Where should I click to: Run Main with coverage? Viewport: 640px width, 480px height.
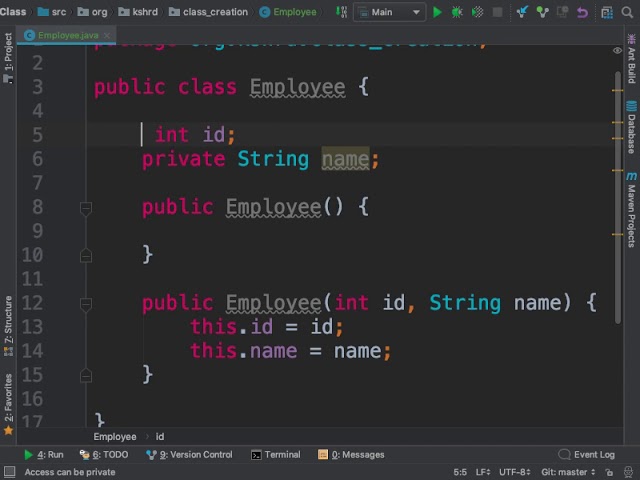point(477,12)
